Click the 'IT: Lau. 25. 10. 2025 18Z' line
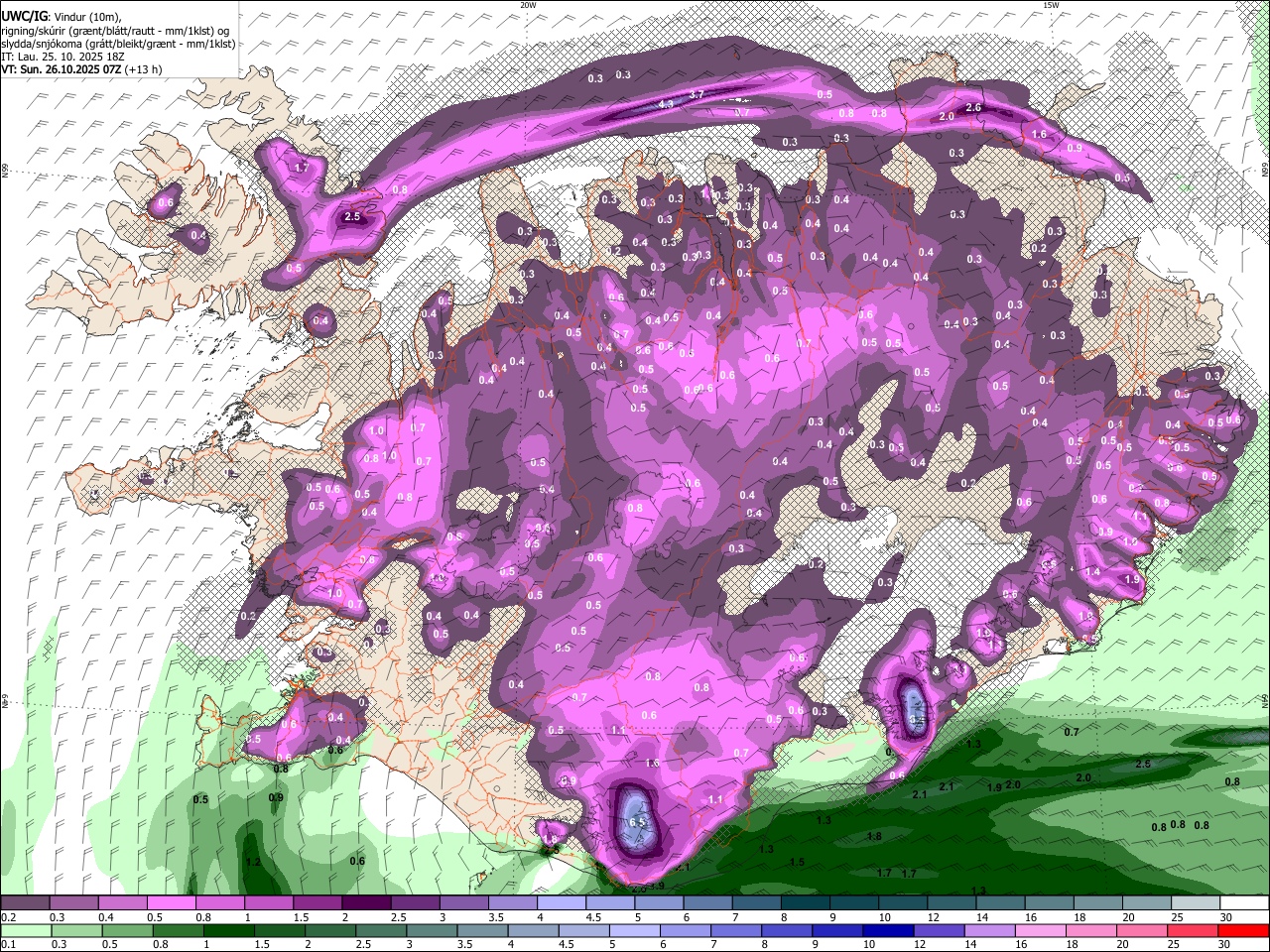The width and height of the screenshot is (1270, 952). (64, 57)
